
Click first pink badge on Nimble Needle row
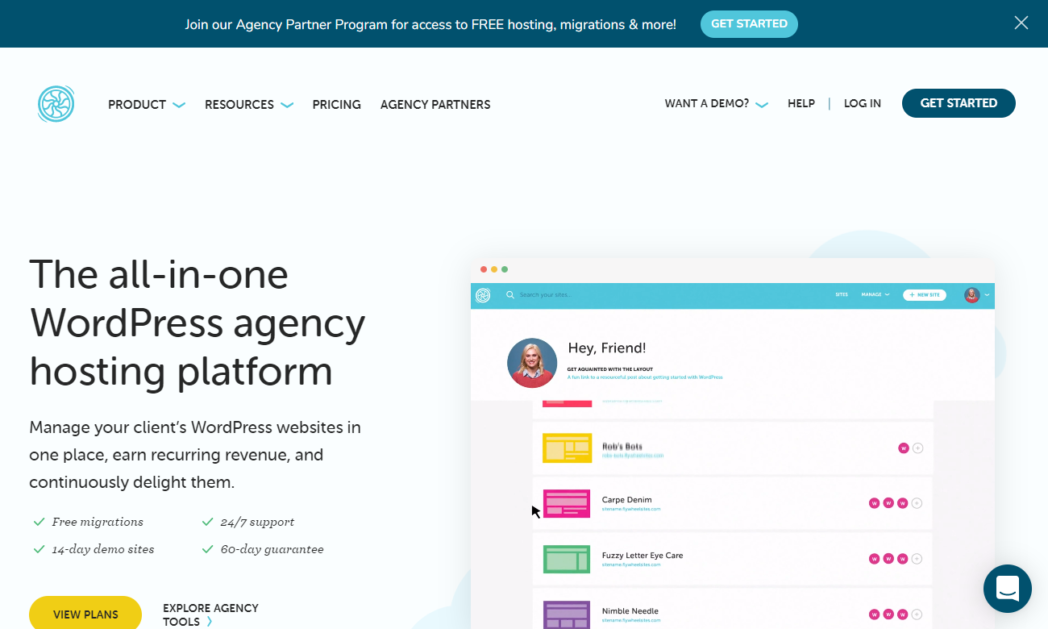874,614
